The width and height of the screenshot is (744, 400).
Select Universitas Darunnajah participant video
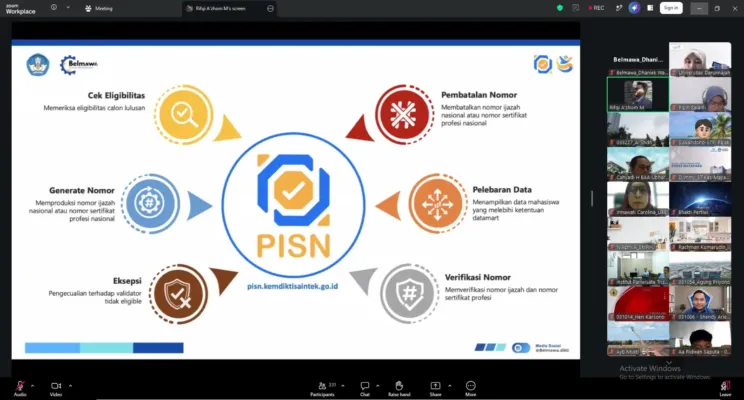[x=700, y=59]
